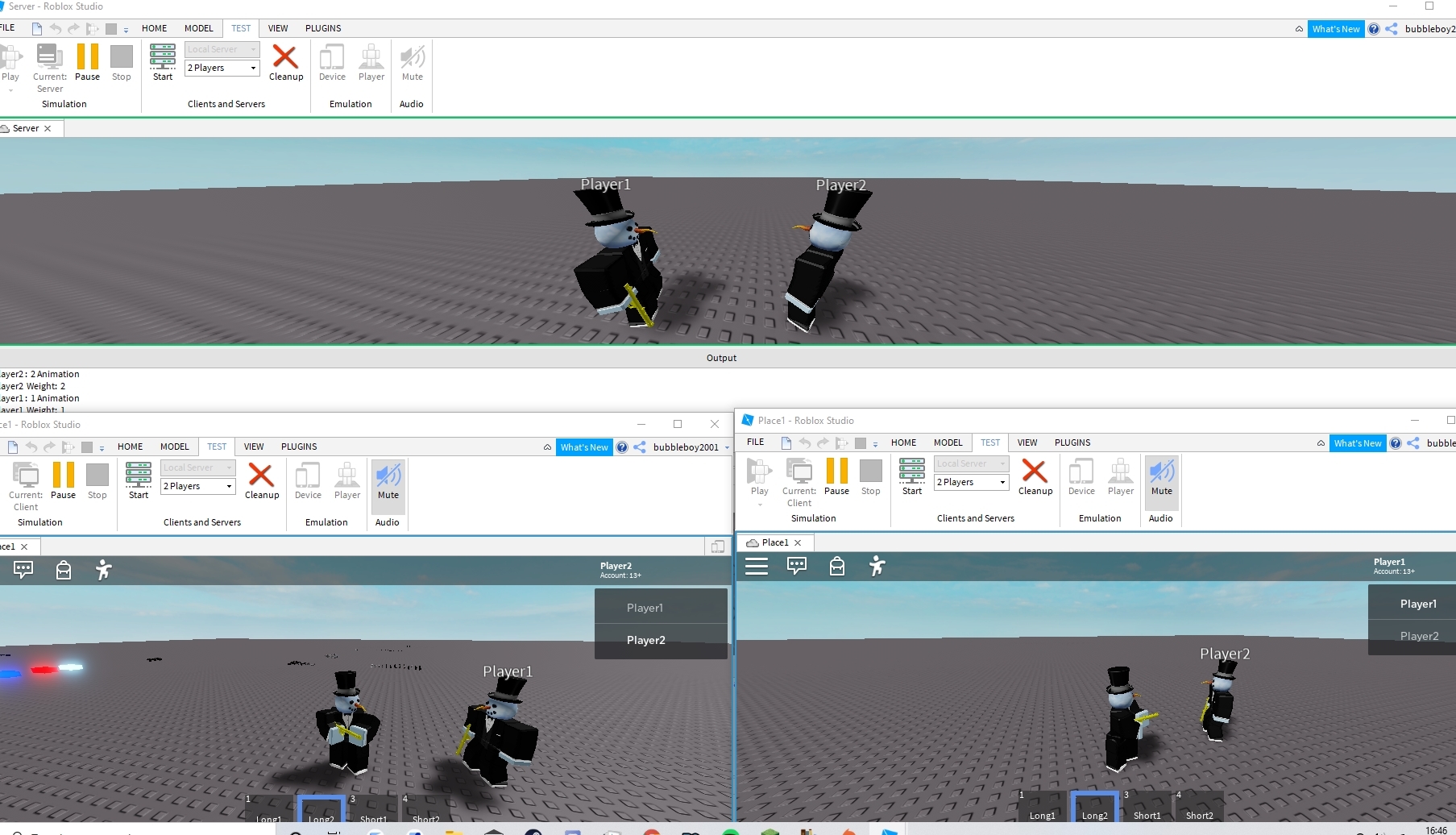Toggle Mute audio in the Server window
Image resolution: width=1456 pixels, height=835 pixels.
tap(413, 62)
